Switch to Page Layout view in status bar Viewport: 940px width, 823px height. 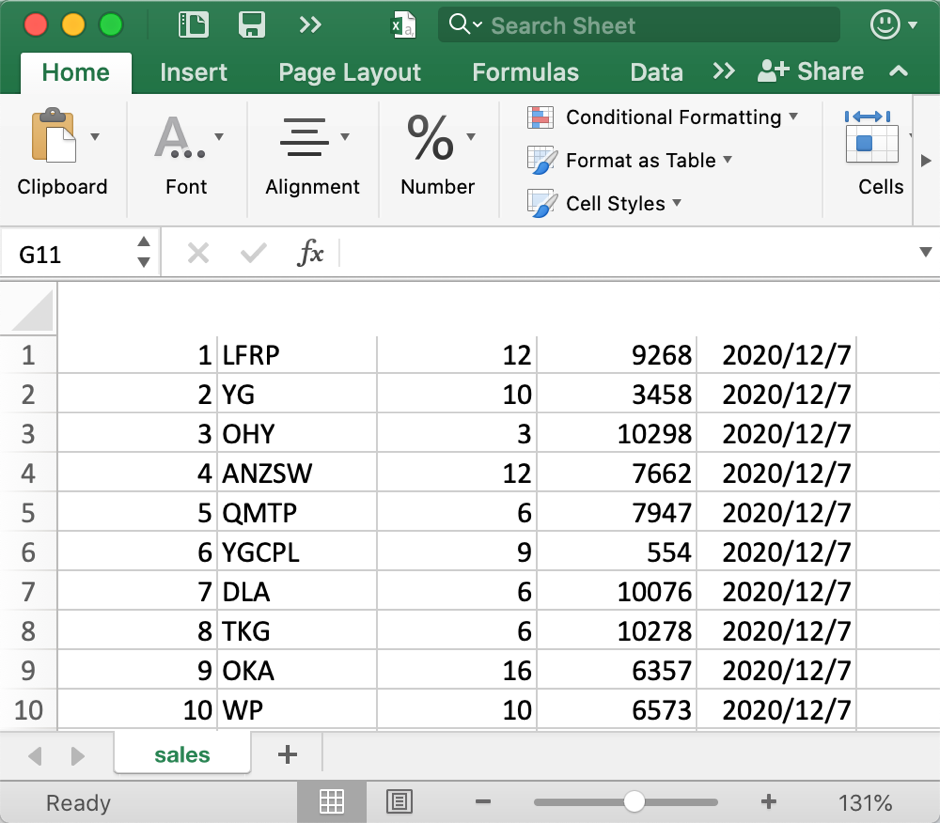tap(399, 801)
